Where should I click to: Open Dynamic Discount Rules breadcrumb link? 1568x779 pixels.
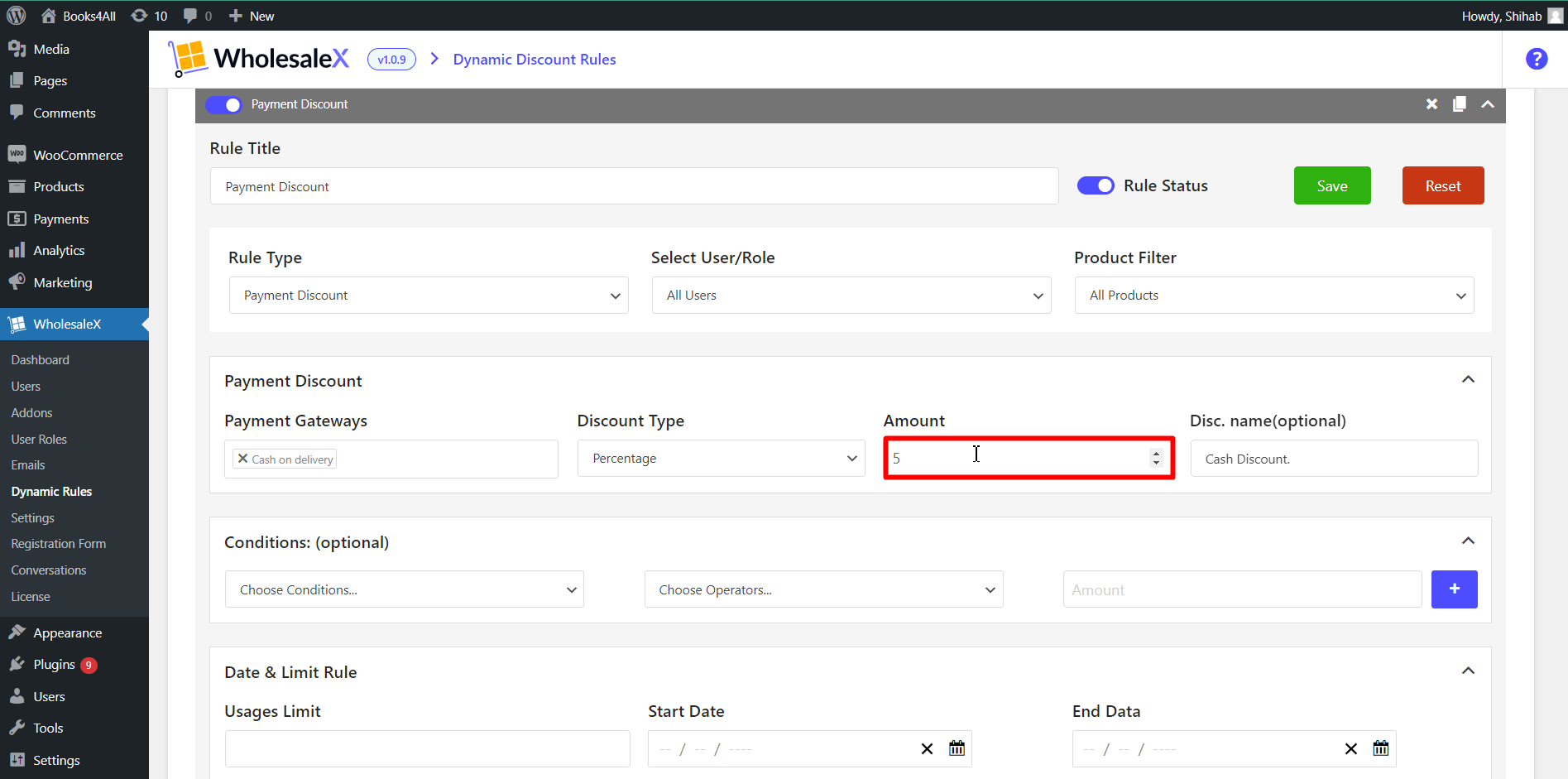535,60
